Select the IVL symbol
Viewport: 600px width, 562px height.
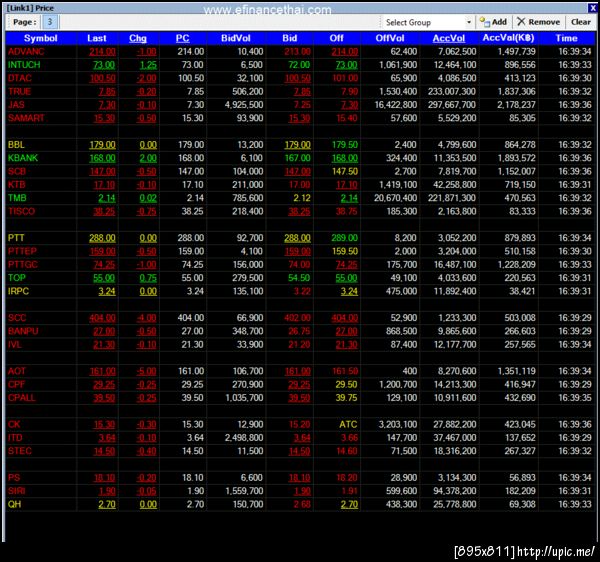[x=15, y=345]
